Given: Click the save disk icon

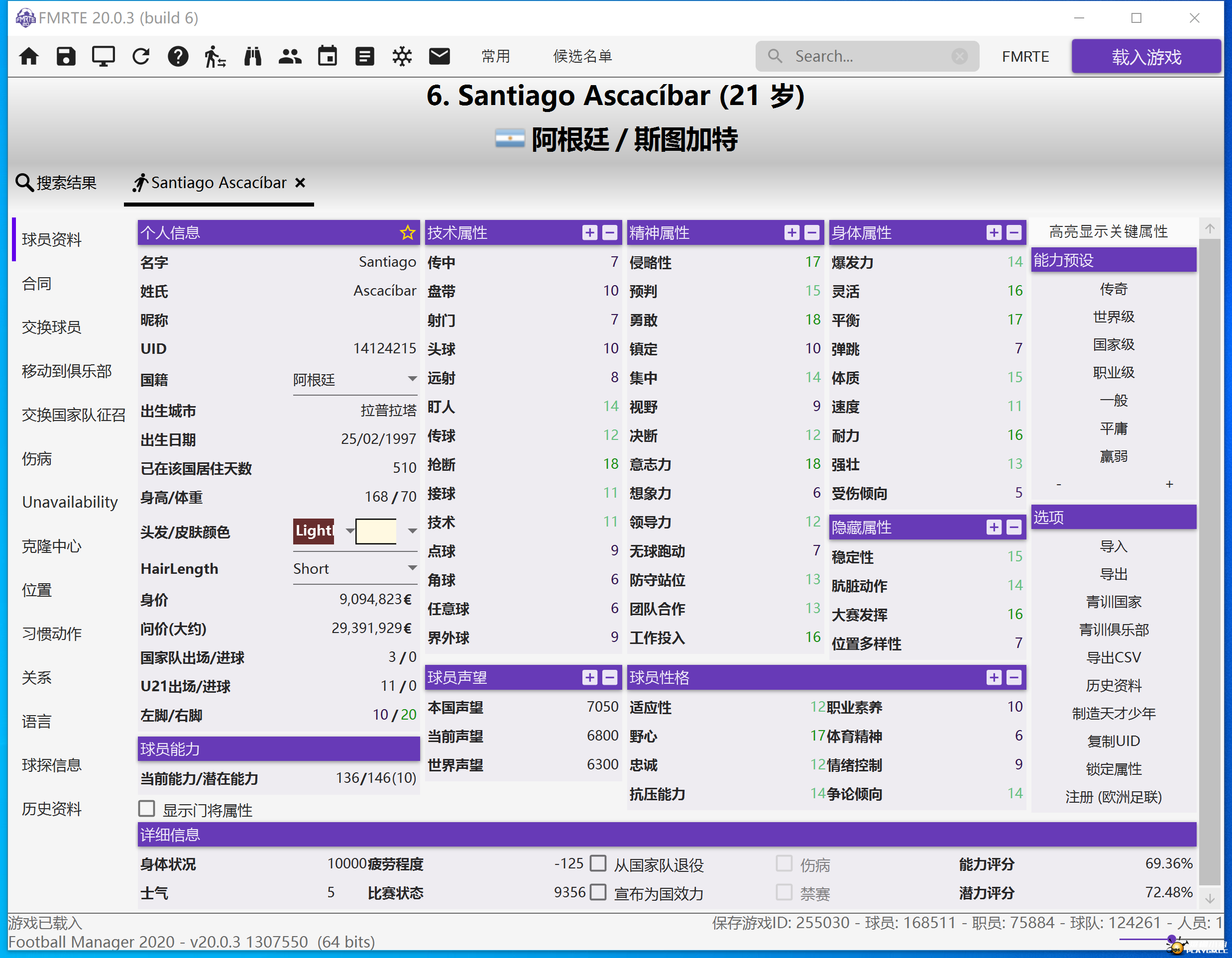Looking at the screenshot, I should click(66, 56).
